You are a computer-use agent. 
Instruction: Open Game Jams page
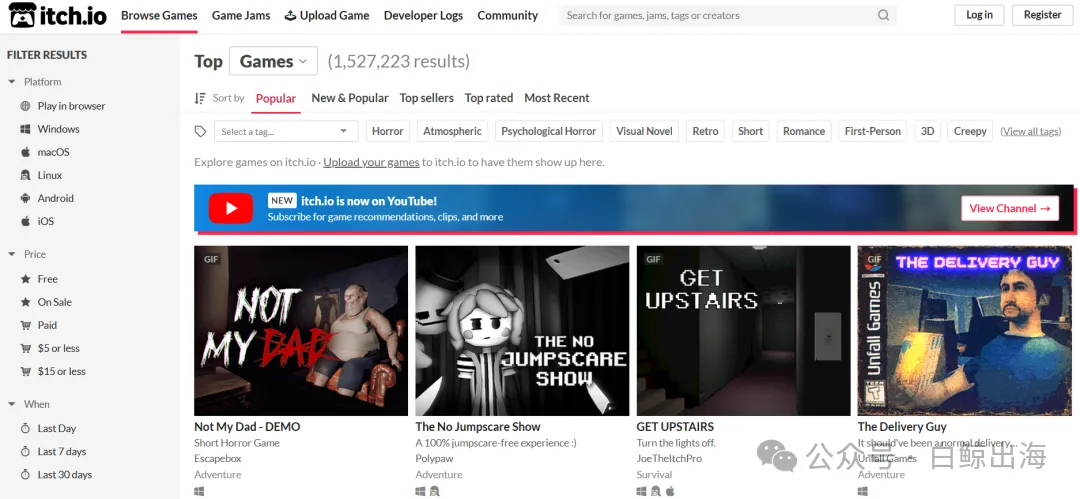pos(241,15)
